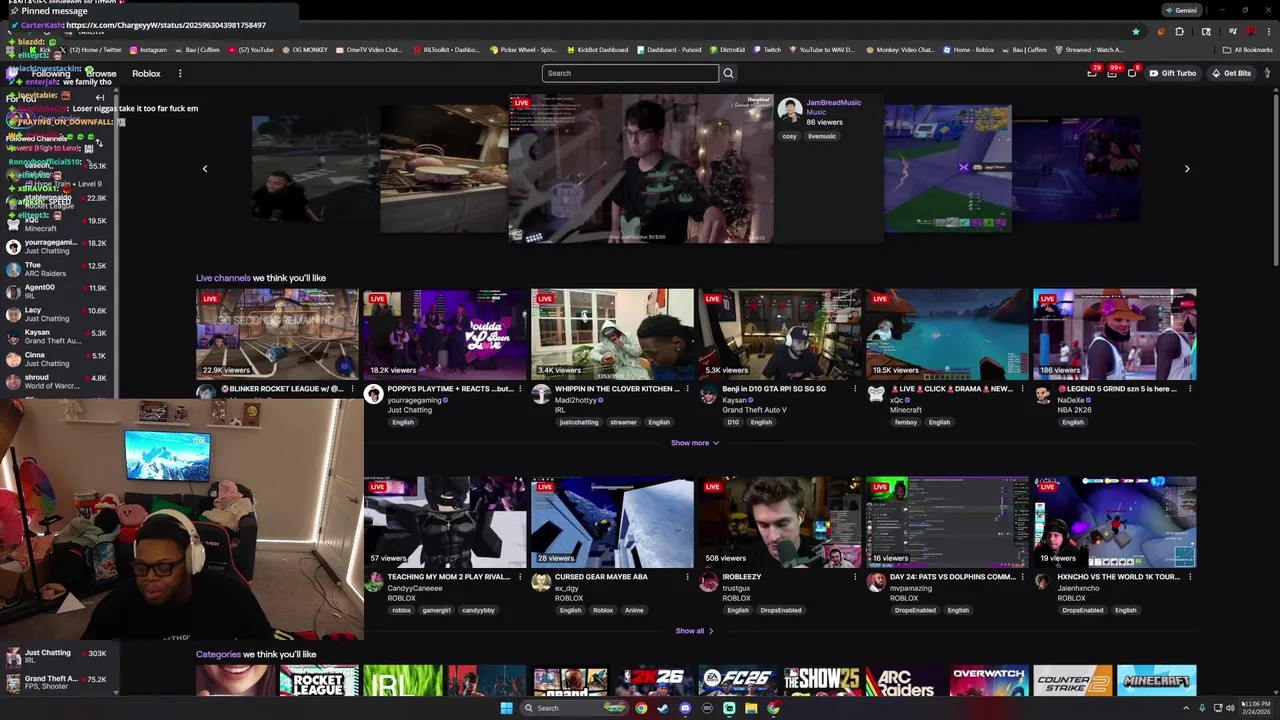Expand Show more under live channels
The image size is (1280, 720).
pos(694,443)
